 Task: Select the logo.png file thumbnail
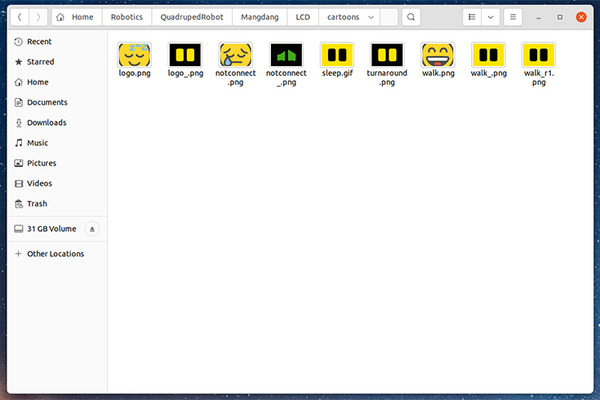point(133,56)
